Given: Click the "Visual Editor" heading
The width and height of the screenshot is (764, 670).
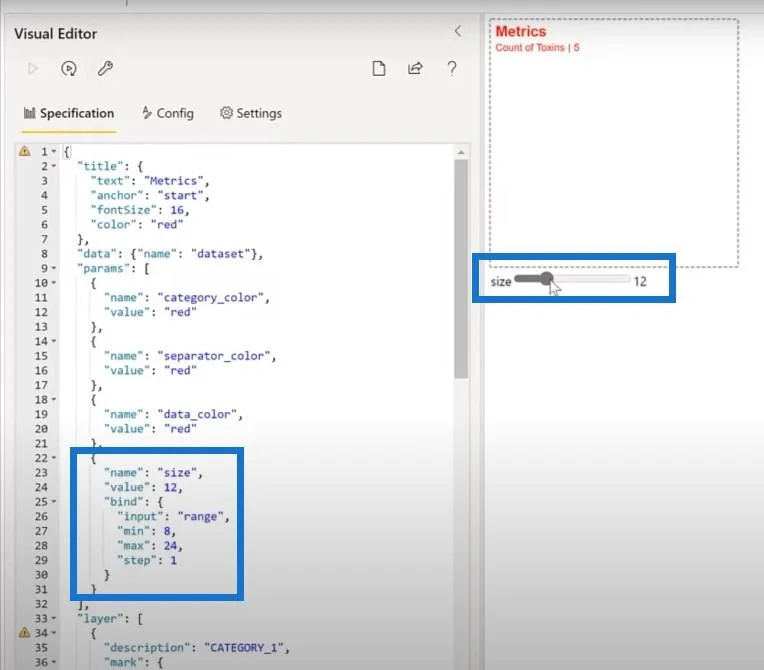Looking at the screenshot, I should point(56,34).
